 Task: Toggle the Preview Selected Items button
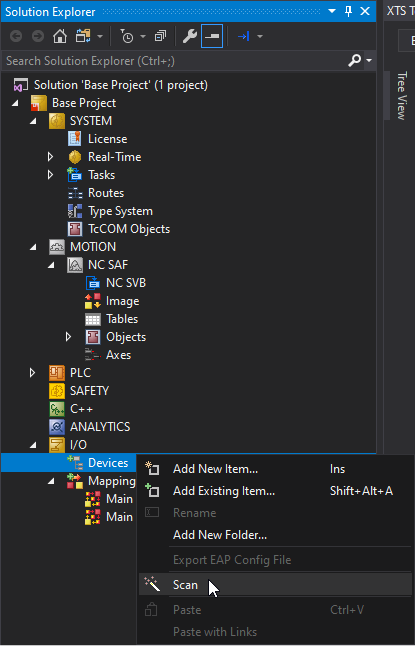[212, 36]
